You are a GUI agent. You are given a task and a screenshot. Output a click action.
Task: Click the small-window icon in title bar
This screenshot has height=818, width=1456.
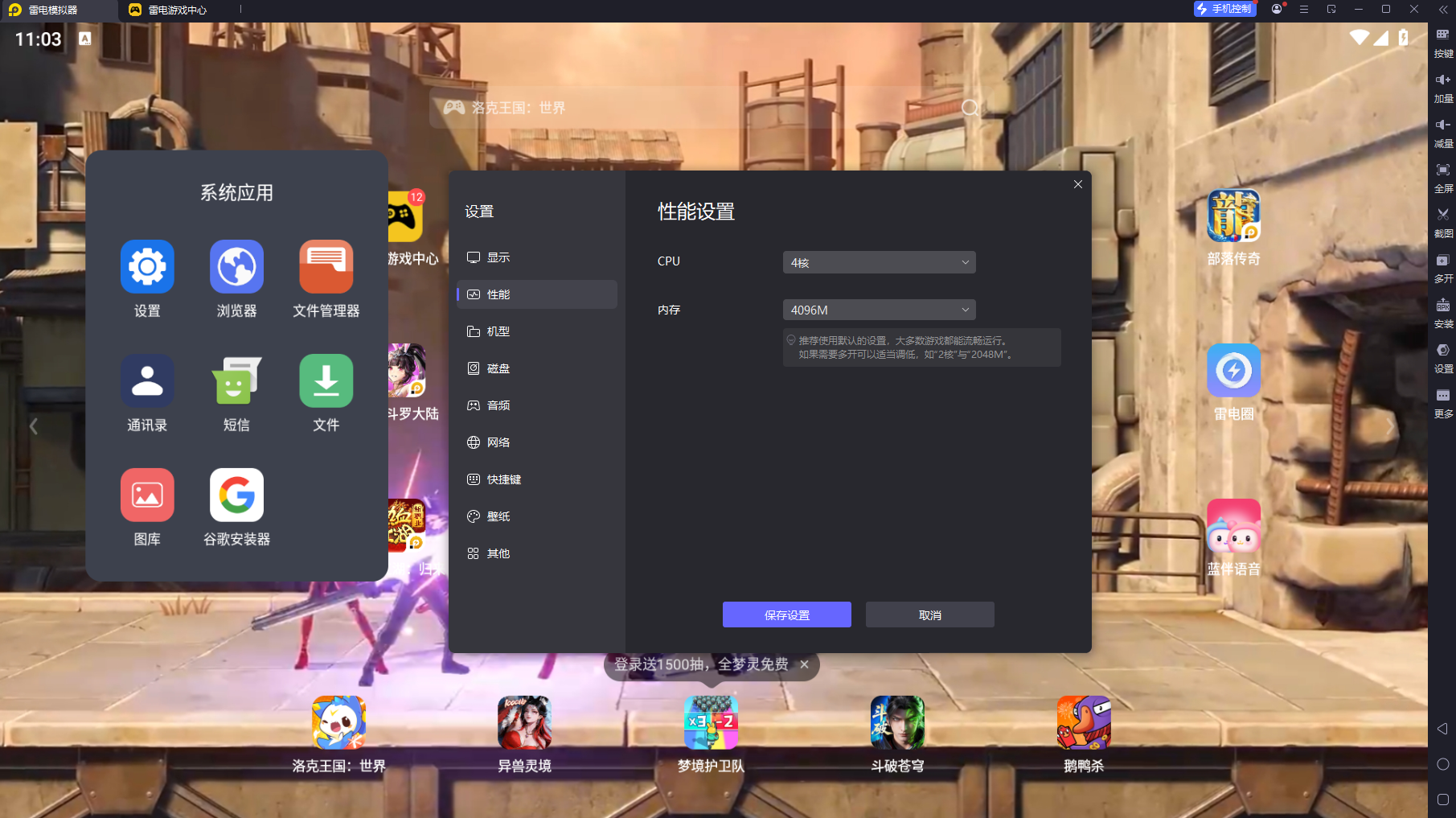tap(1331, 9)
